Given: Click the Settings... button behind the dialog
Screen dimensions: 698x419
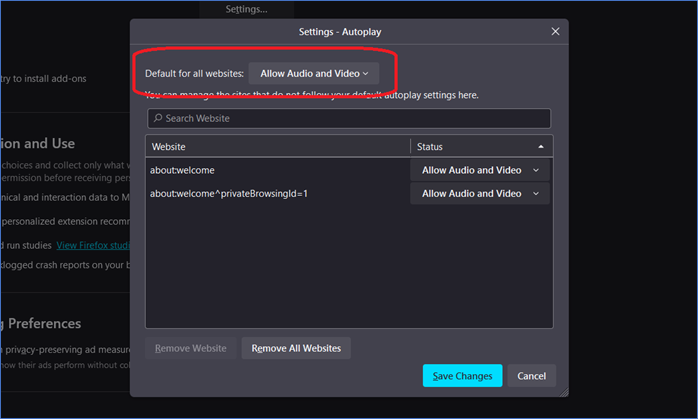Looking at the screenshot, I should (246, 9).
